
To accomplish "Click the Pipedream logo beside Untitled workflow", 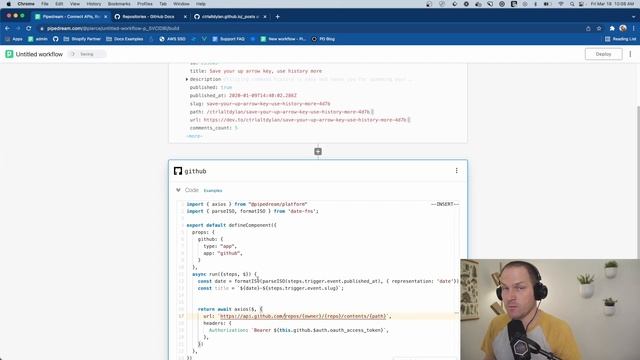I will tap(9, 54).
